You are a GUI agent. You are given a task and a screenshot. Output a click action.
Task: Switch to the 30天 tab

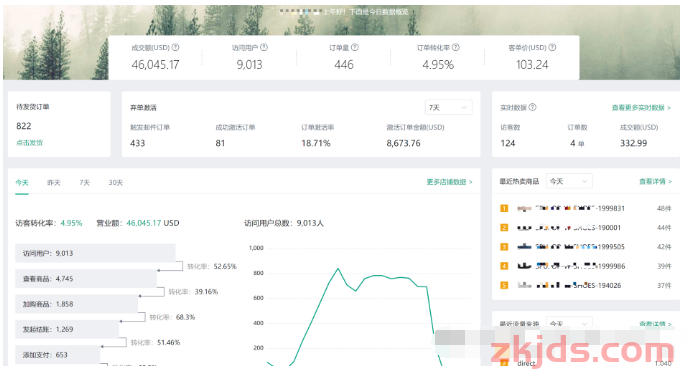pyautogui.click(x=116, y=183)
